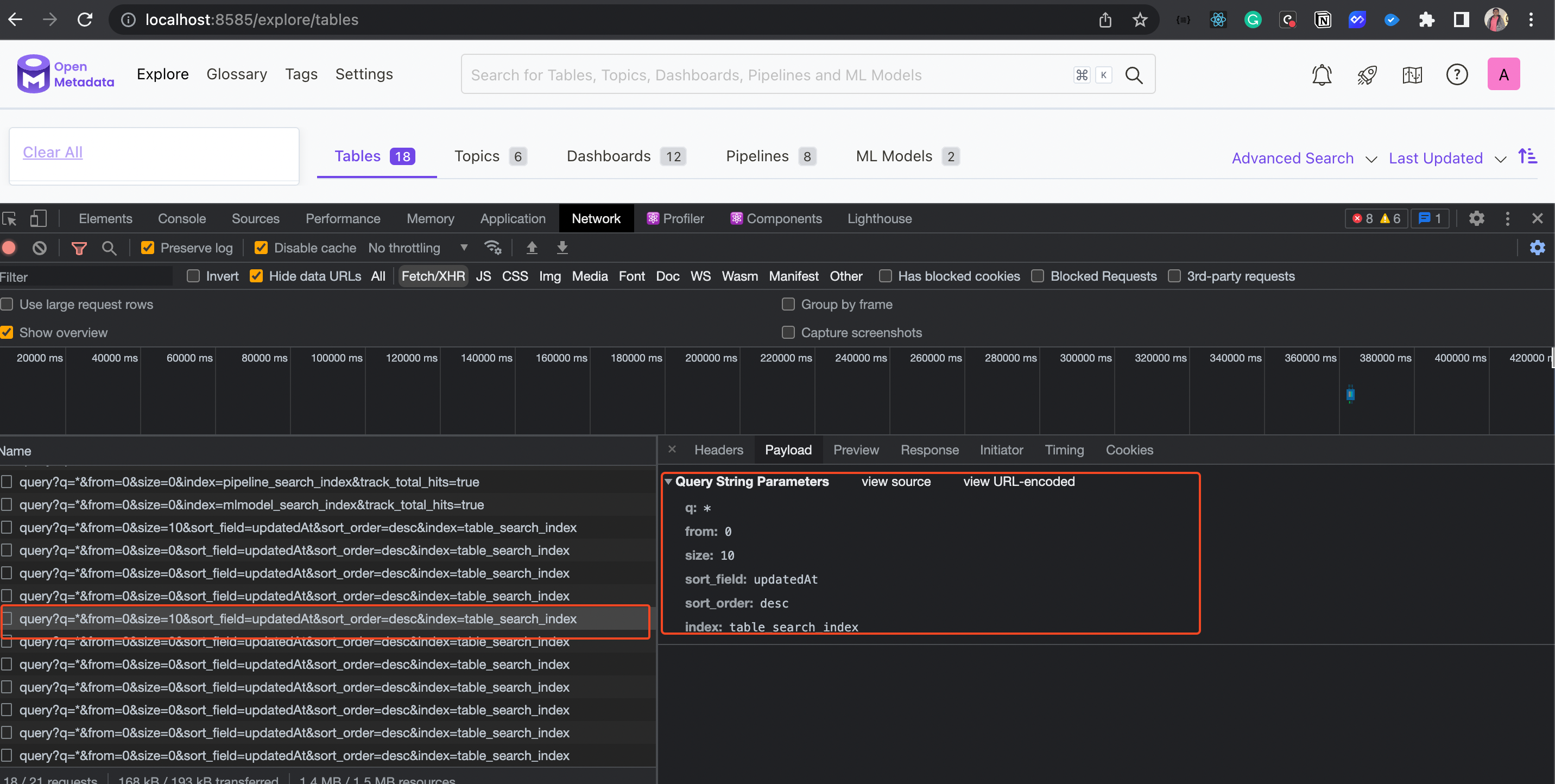Disable the Preserve log checkbox
This screenshot has height=784, width=1555.
[x=147, y=248]
